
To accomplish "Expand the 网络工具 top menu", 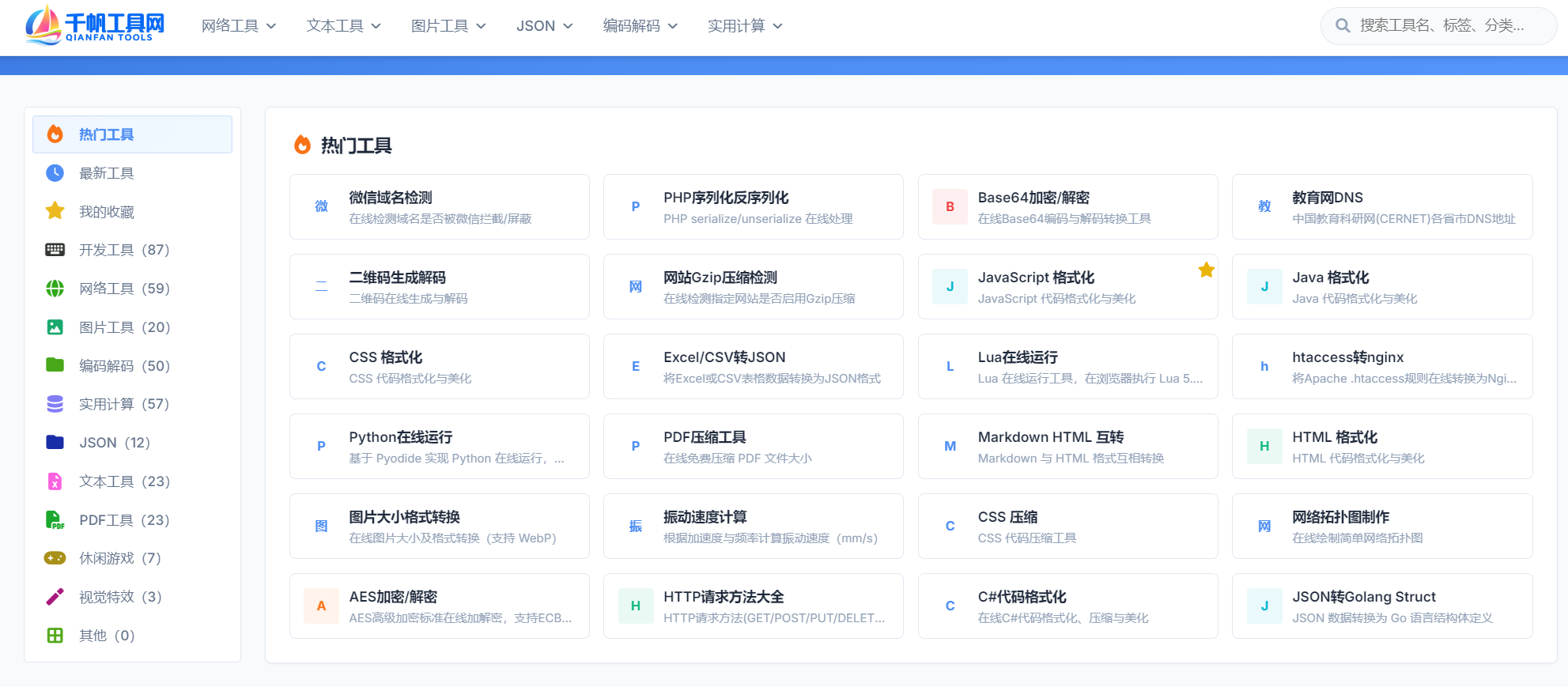I will 239,26.
